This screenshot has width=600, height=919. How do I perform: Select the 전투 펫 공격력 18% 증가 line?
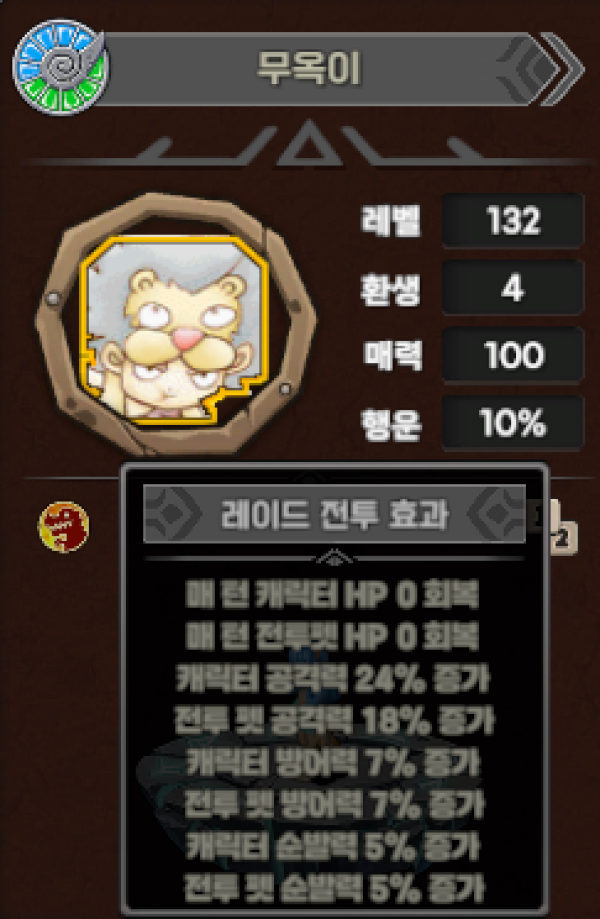(x=334, y=720)
